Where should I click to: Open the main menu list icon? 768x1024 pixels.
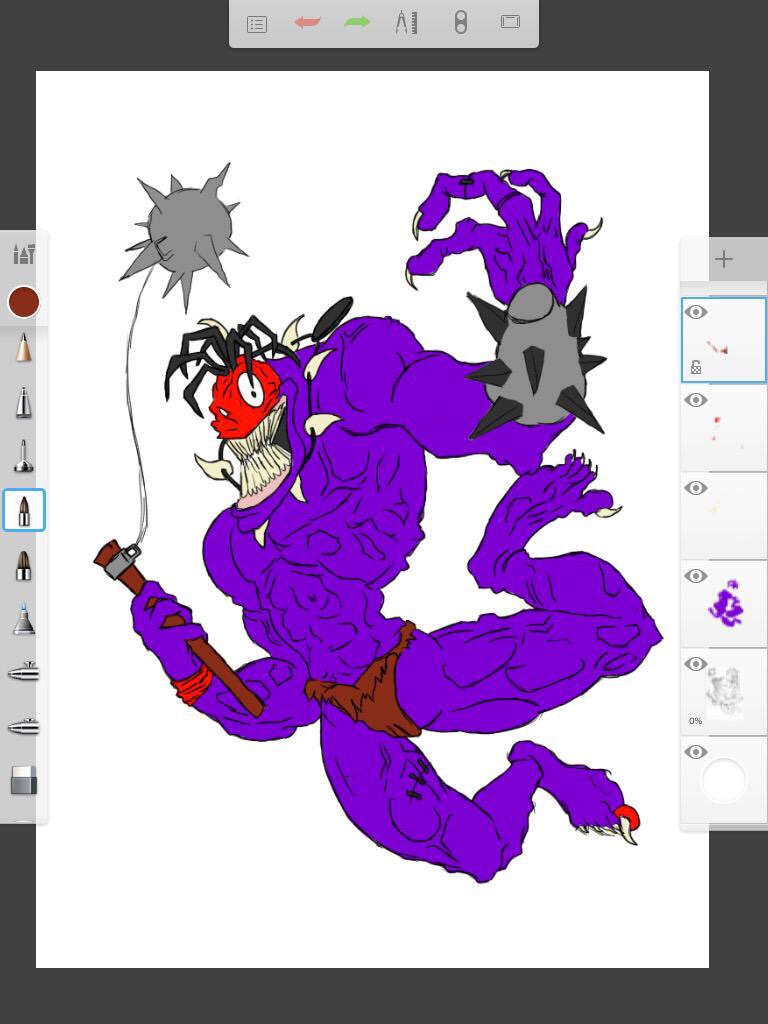pos(257,24)
